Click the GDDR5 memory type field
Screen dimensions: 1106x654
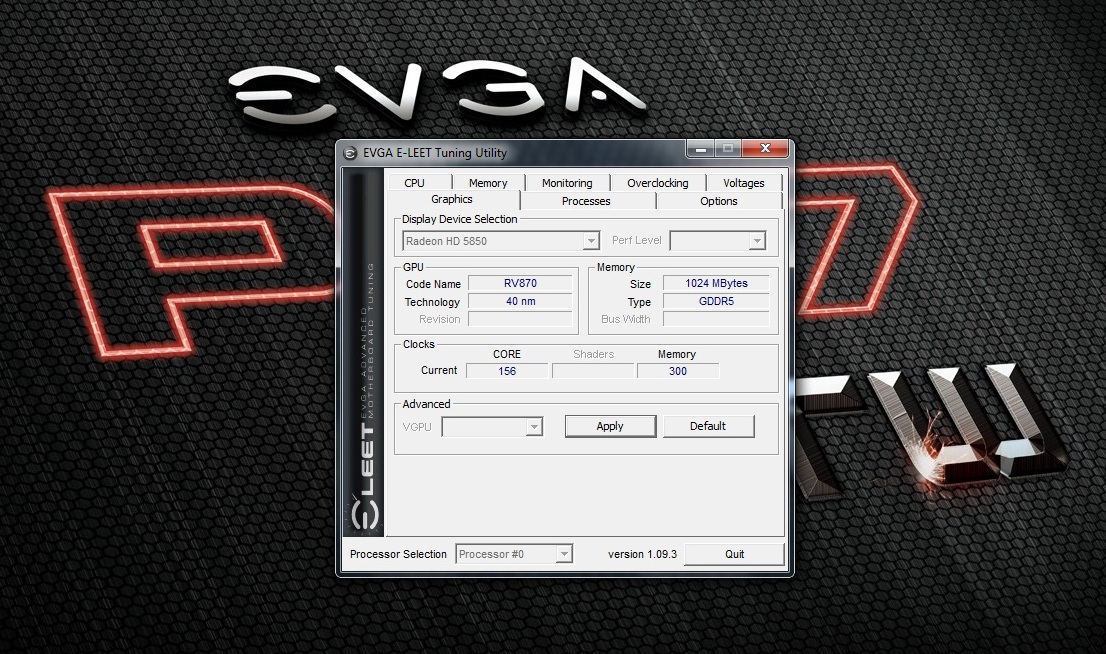[x=716, y=301]
